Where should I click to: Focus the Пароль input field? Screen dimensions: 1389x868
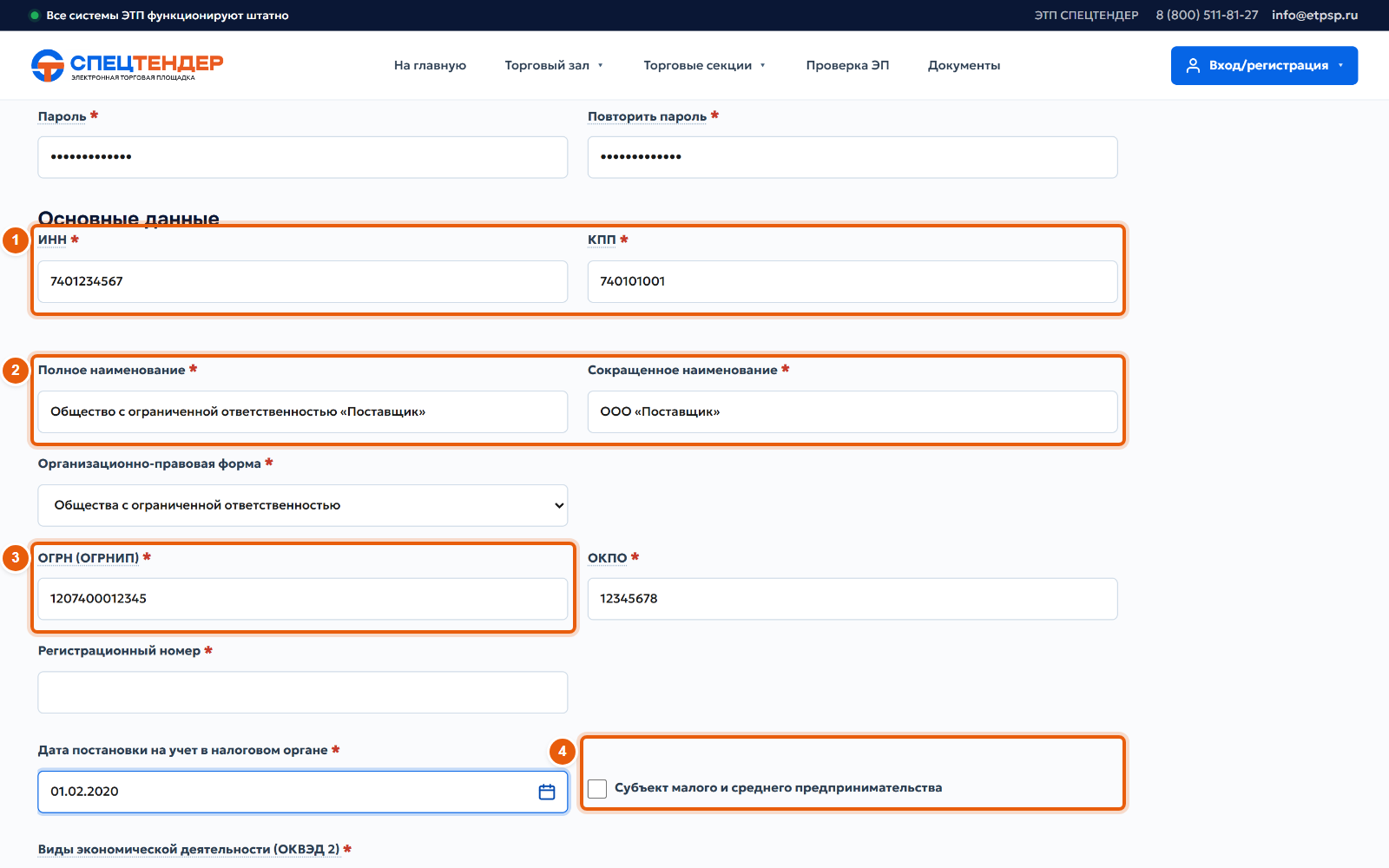tap(303, 157)
